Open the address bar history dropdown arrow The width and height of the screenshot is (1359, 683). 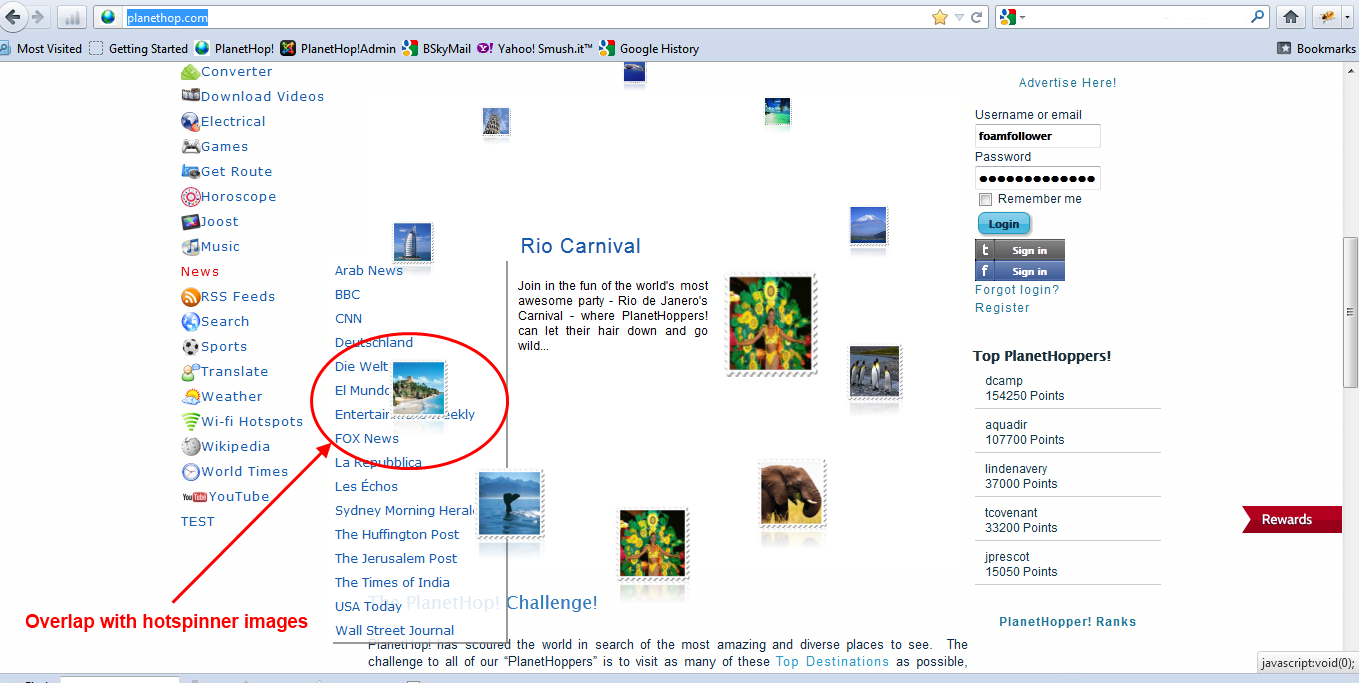tap(959, 17)
